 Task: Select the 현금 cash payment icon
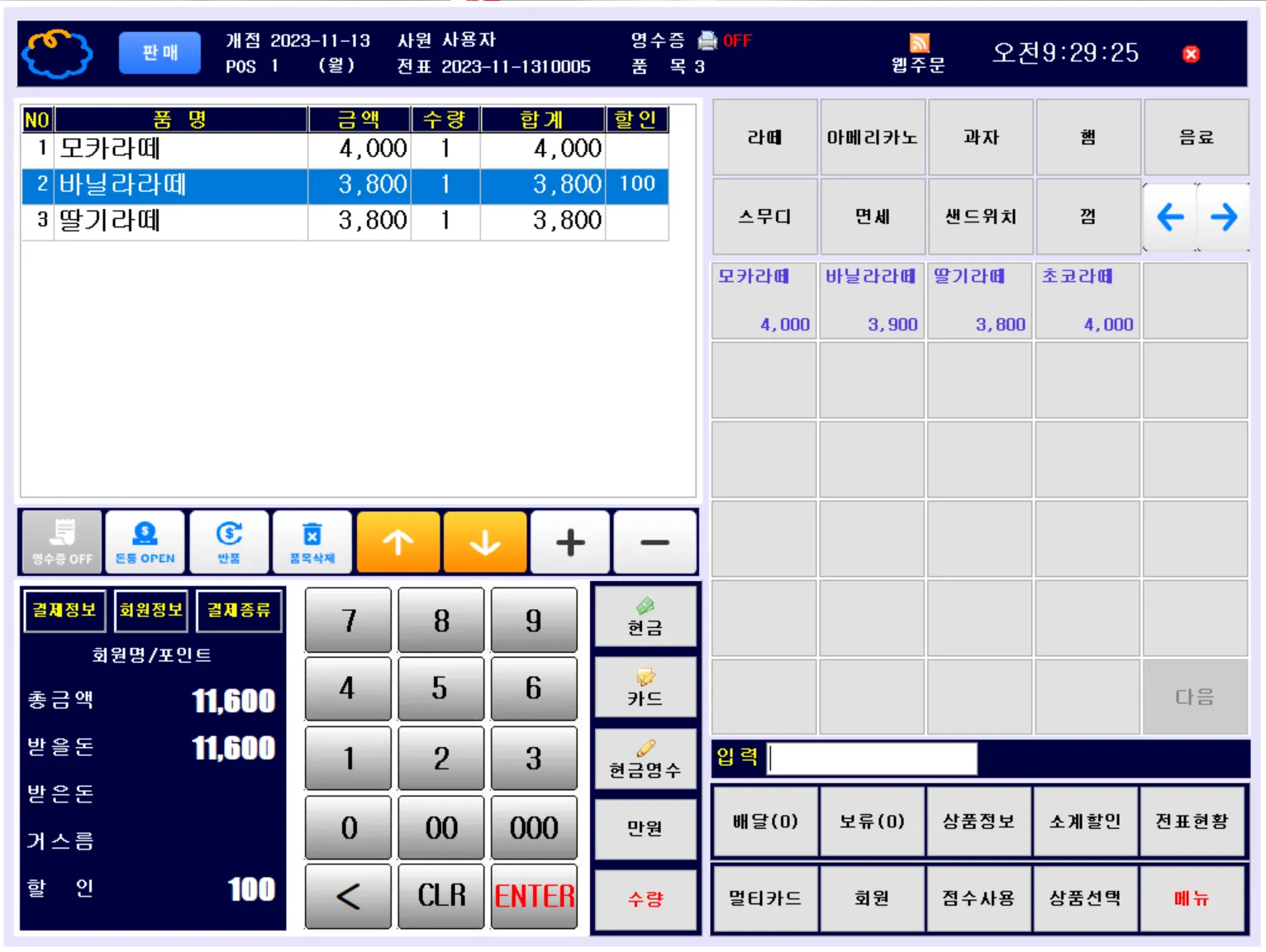645,616
